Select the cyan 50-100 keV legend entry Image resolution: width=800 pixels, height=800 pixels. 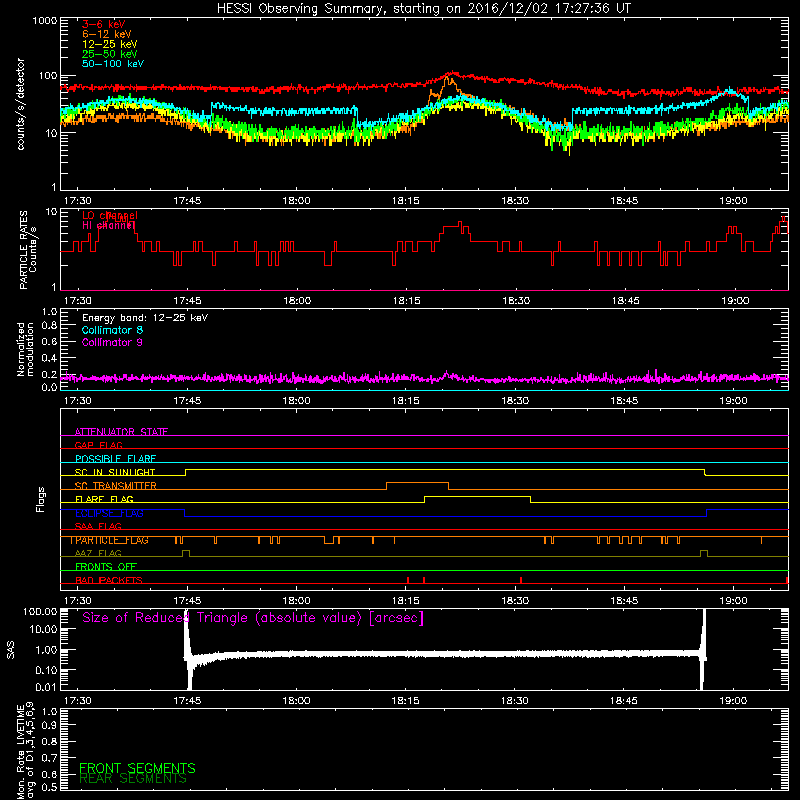coord(113,64)
